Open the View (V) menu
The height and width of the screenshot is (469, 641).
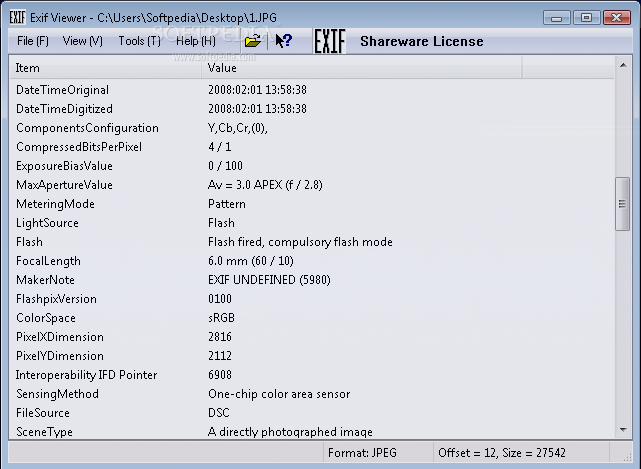tap(83, 41)
